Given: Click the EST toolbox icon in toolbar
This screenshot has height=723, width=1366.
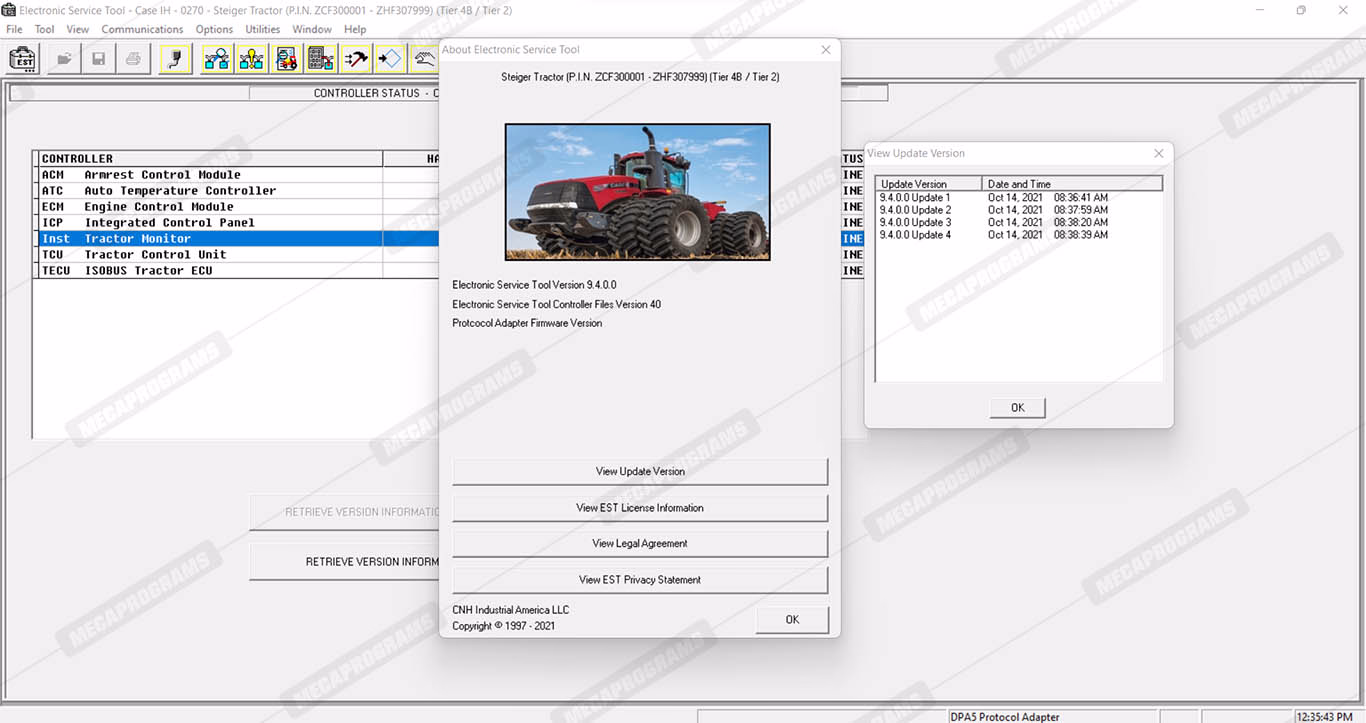Looking at the screenshot, I should tap(23, 59).
